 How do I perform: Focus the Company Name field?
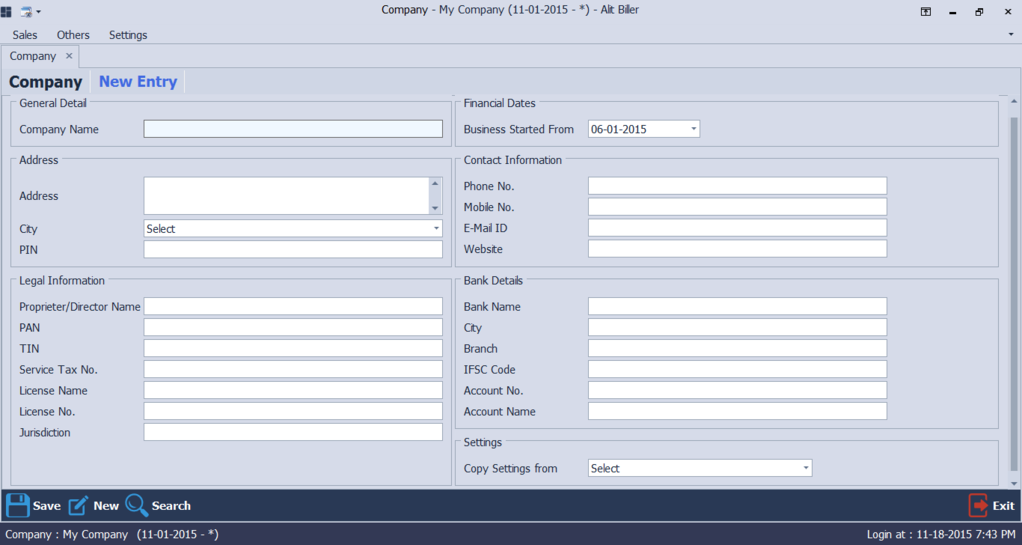pyautogui.click(x=293, y=129)
